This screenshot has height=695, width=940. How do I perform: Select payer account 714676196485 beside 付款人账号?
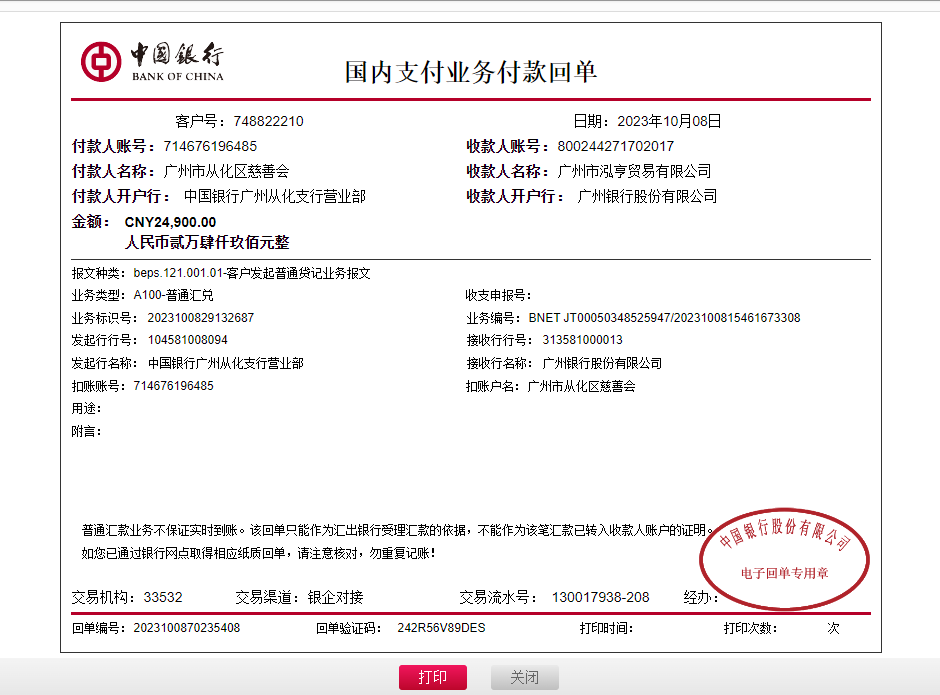210,146
